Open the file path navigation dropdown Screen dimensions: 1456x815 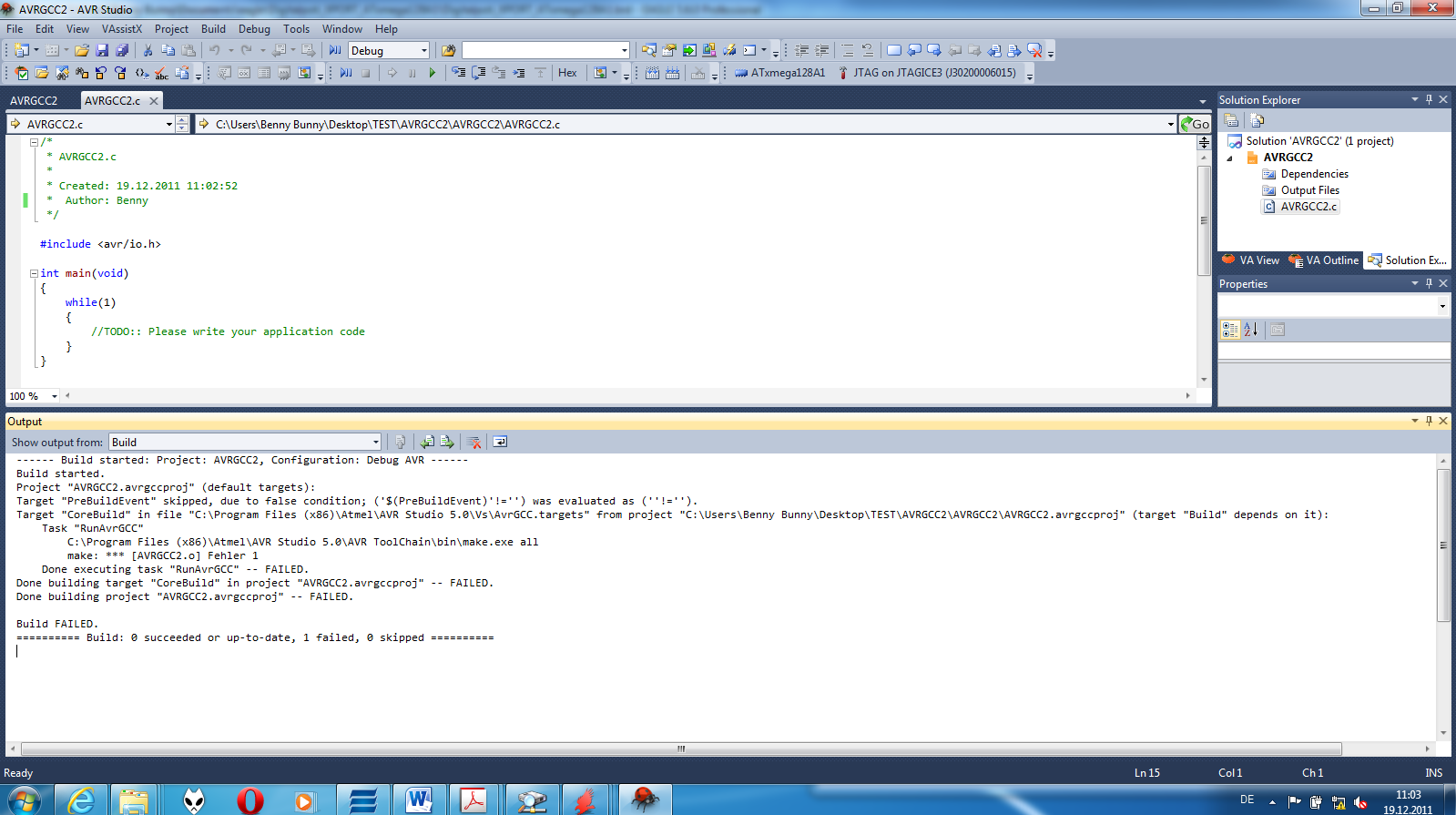(x=1170, y=125)
